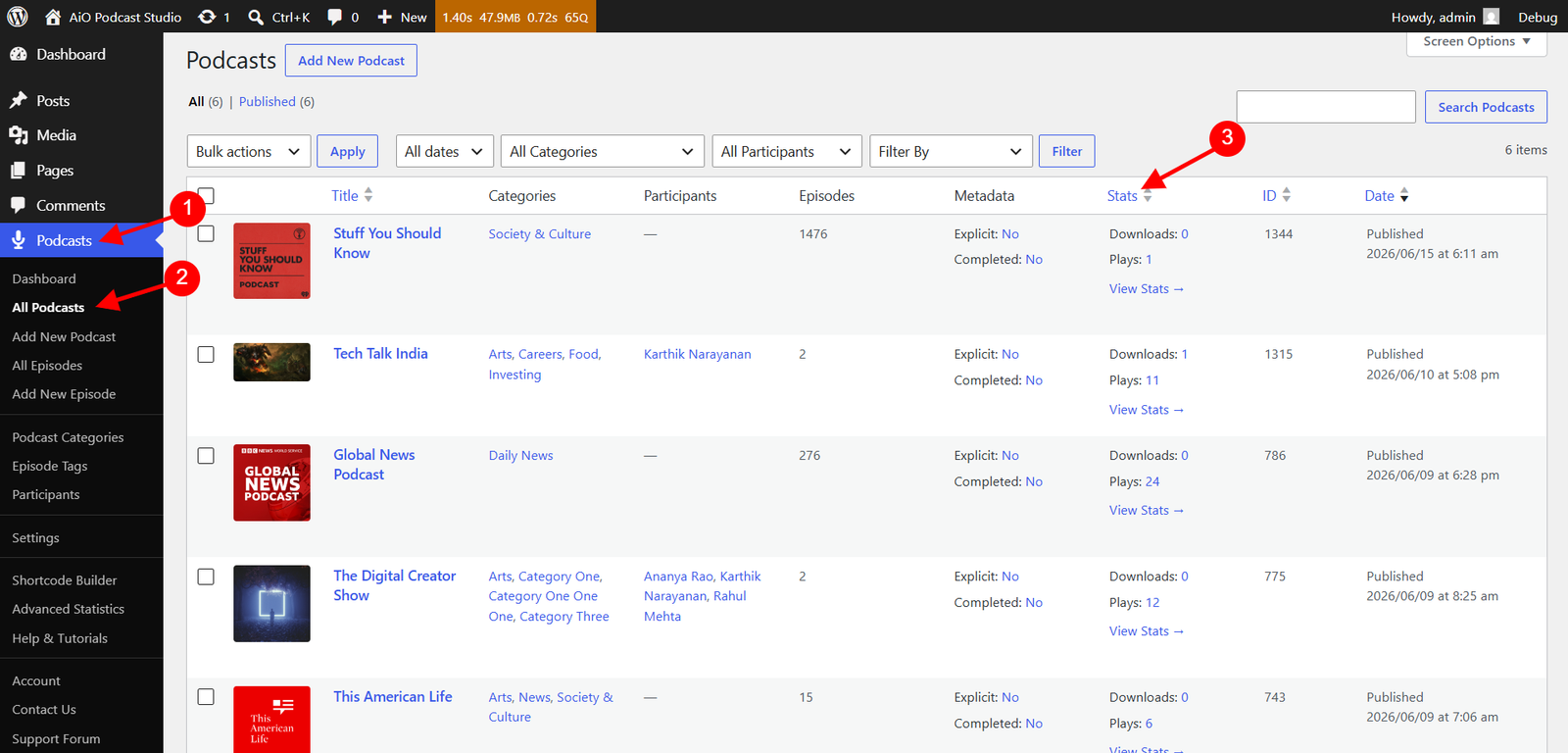The width and height of the screenshot is (1568, 753).
Task: Click the podcast search input field
Action: (1326, 107)
